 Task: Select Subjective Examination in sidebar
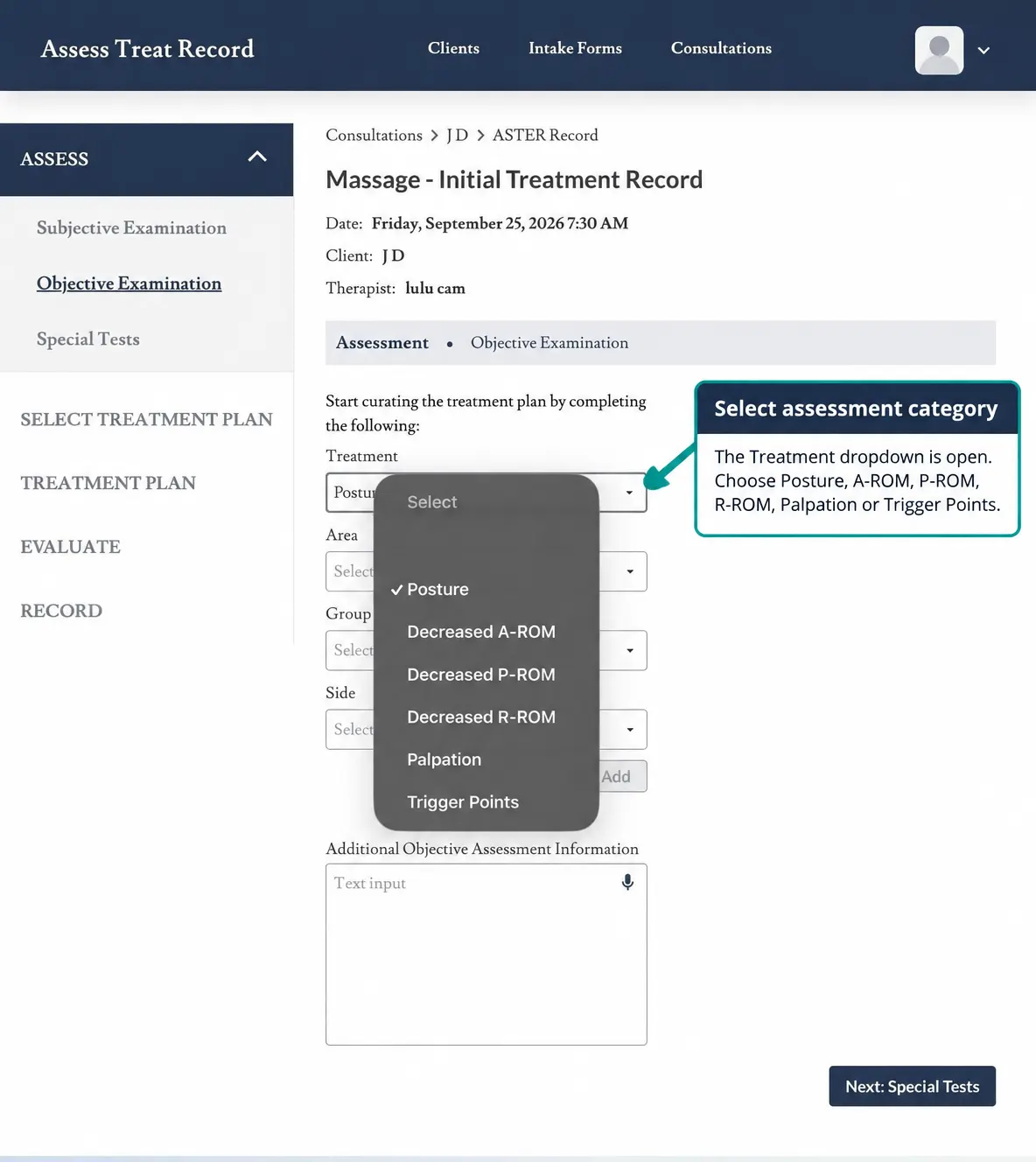(x=131, y=227)
